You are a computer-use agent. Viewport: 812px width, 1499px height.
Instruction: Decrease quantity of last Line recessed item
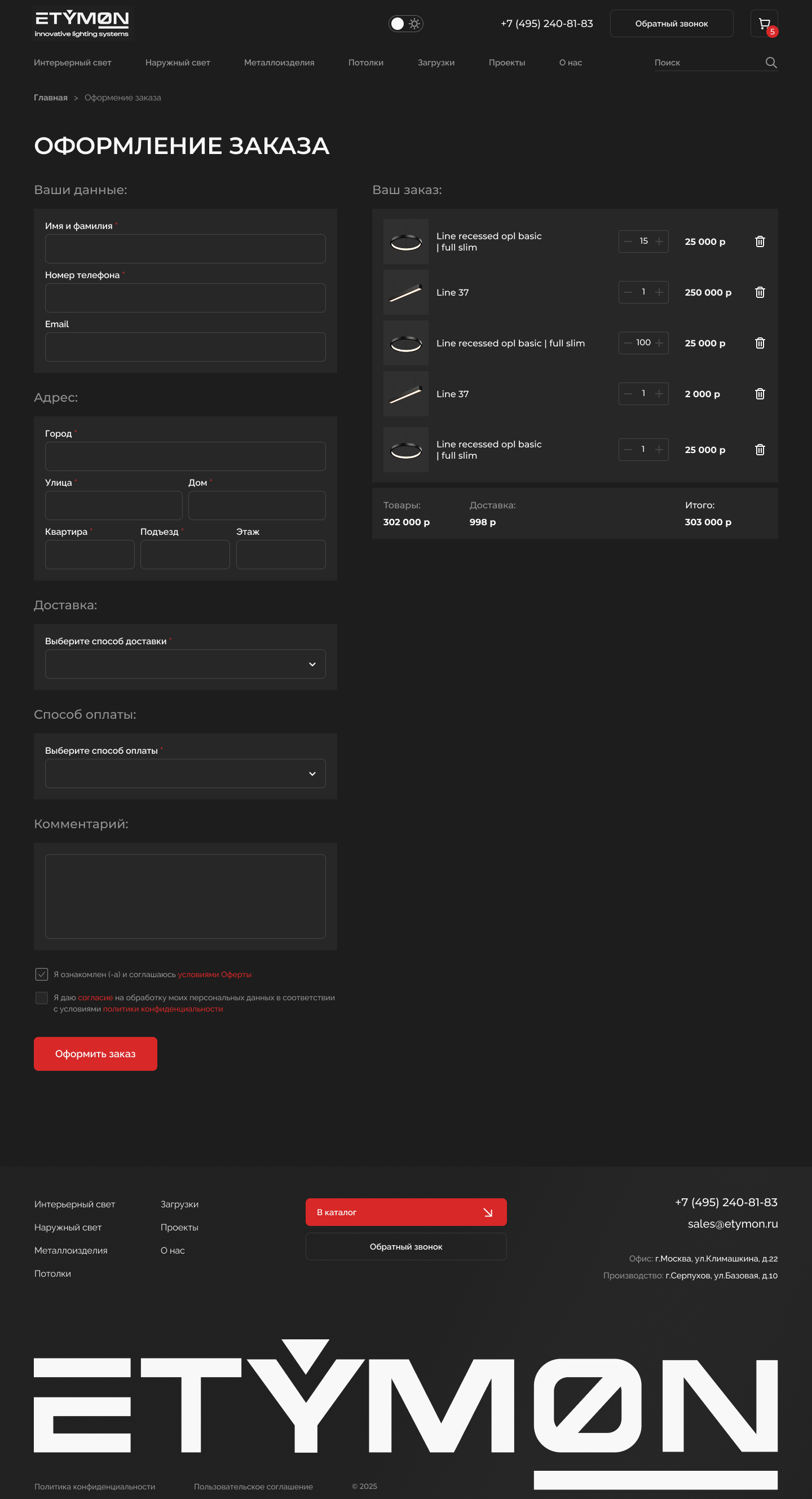pyautogui.click(x=628, y=449)
